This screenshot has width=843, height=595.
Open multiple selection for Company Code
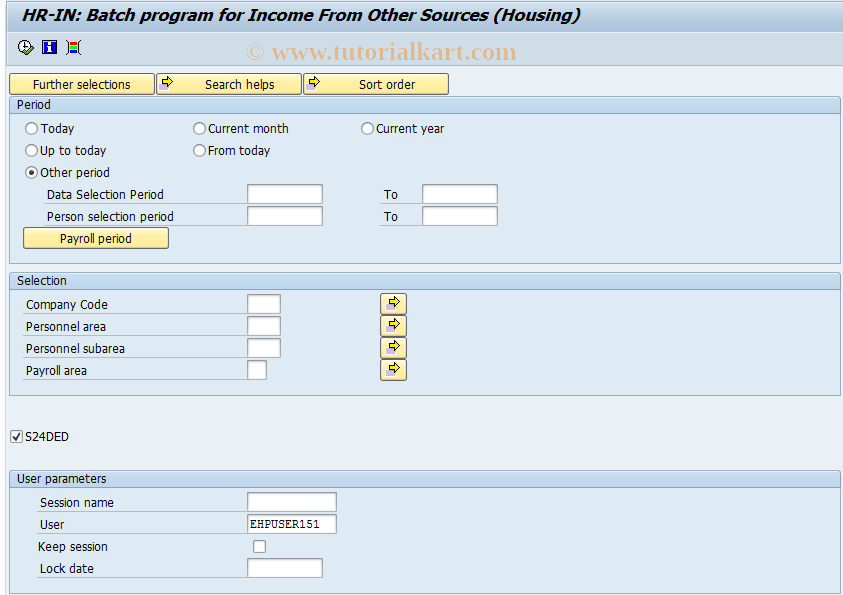coord(394,304)
